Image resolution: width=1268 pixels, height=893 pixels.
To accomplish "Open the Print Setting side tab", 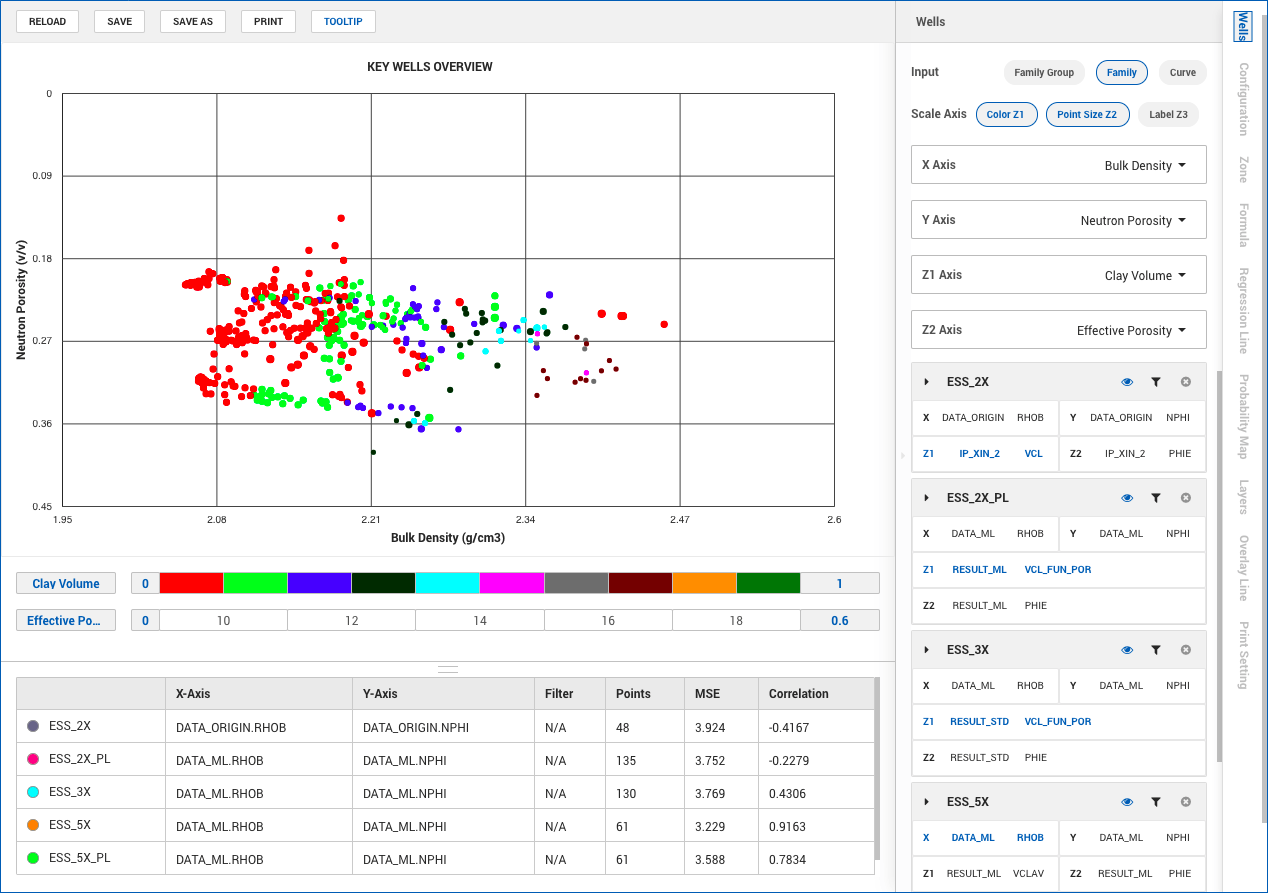I will (1243, 656).
